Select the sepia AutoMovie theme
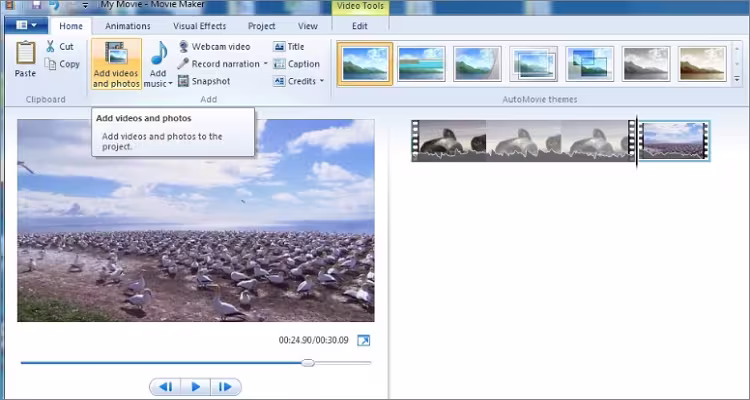The height and width of the screenshot is (400, 750). [x=702, y=64]
